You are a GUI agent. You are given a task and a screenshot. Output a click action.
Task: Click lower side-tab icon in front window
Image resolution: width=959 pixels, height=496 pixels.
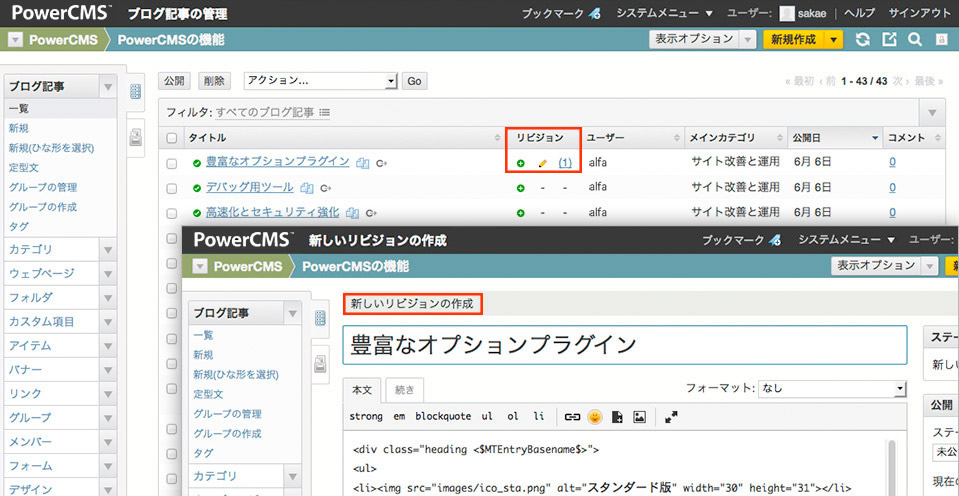point(319,364)
